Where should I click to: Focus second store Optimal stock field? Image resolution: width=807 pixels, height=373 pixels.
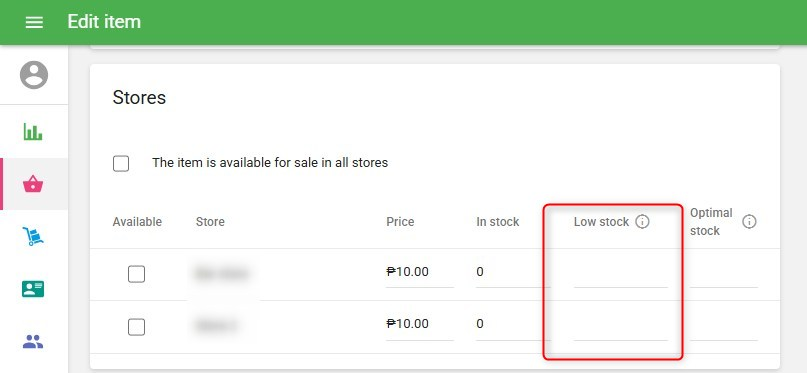click(x=724, y=325)
